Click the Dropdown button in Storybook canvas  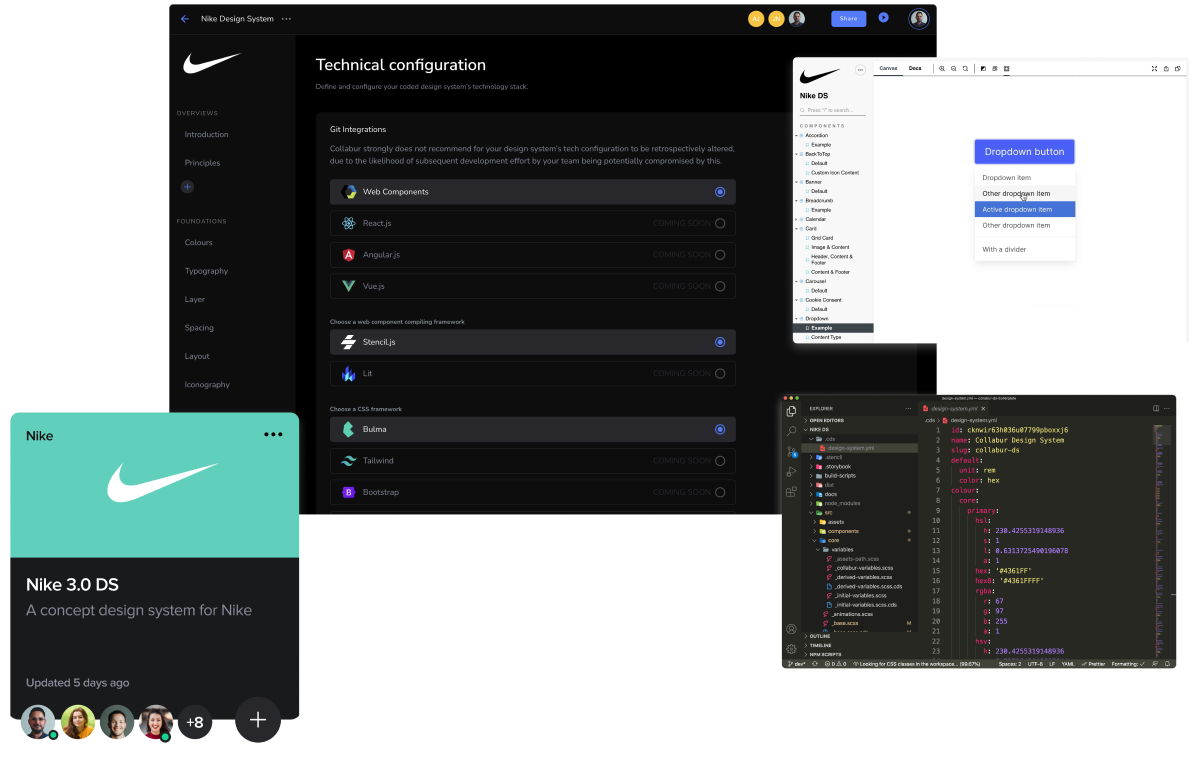tap(1025, 152)
